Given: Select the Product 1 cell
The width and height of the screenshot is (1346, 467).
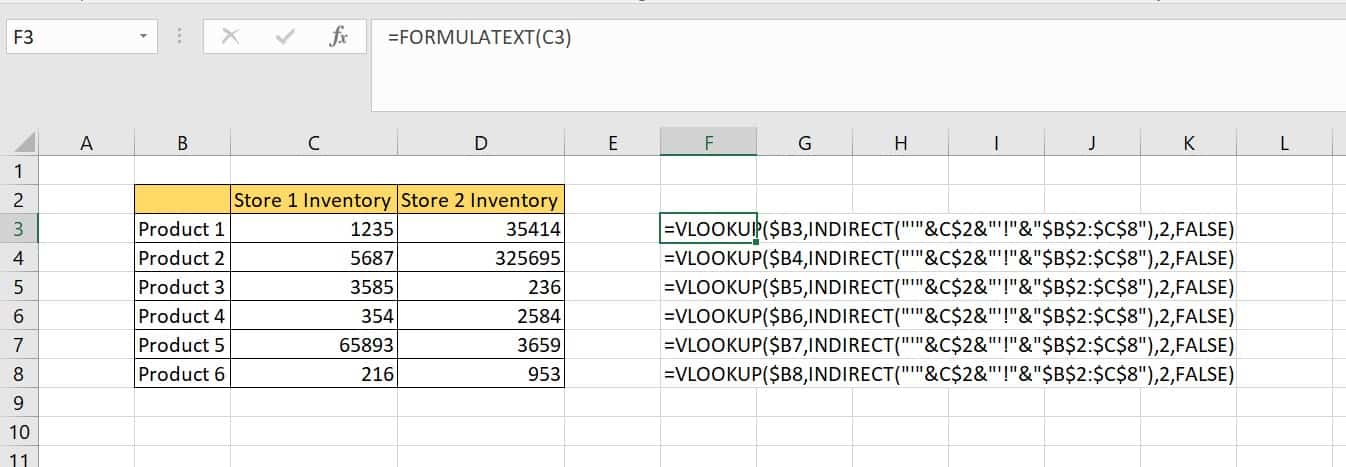Looking at the screenshot, I should pyautogui.click(x=182, y=229).
